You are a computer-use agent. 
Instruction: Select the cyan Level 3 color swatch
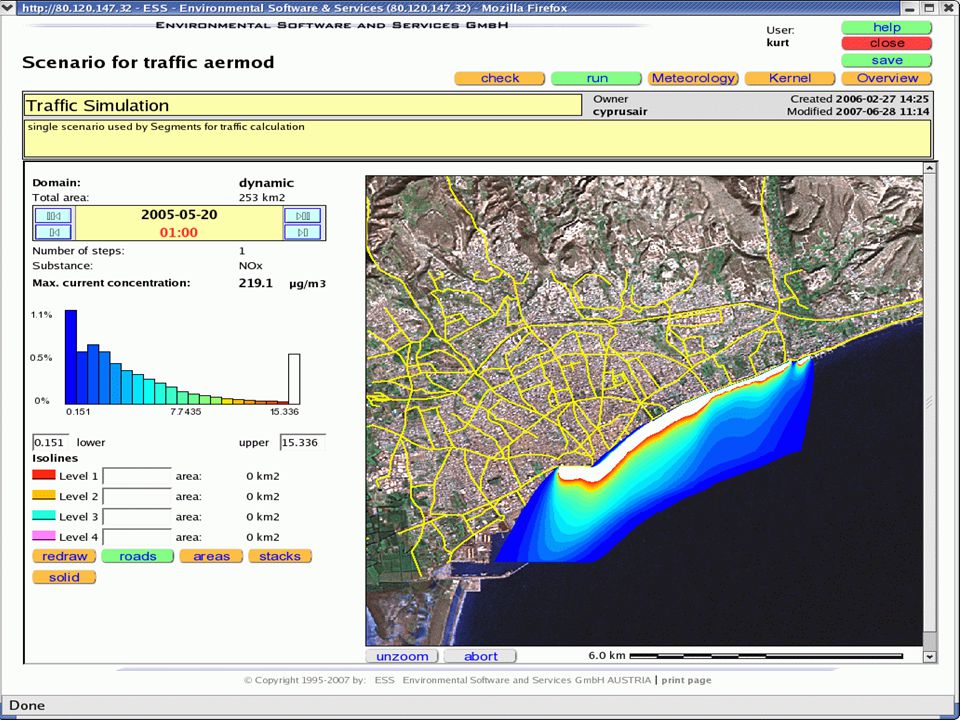click(43, 516)
